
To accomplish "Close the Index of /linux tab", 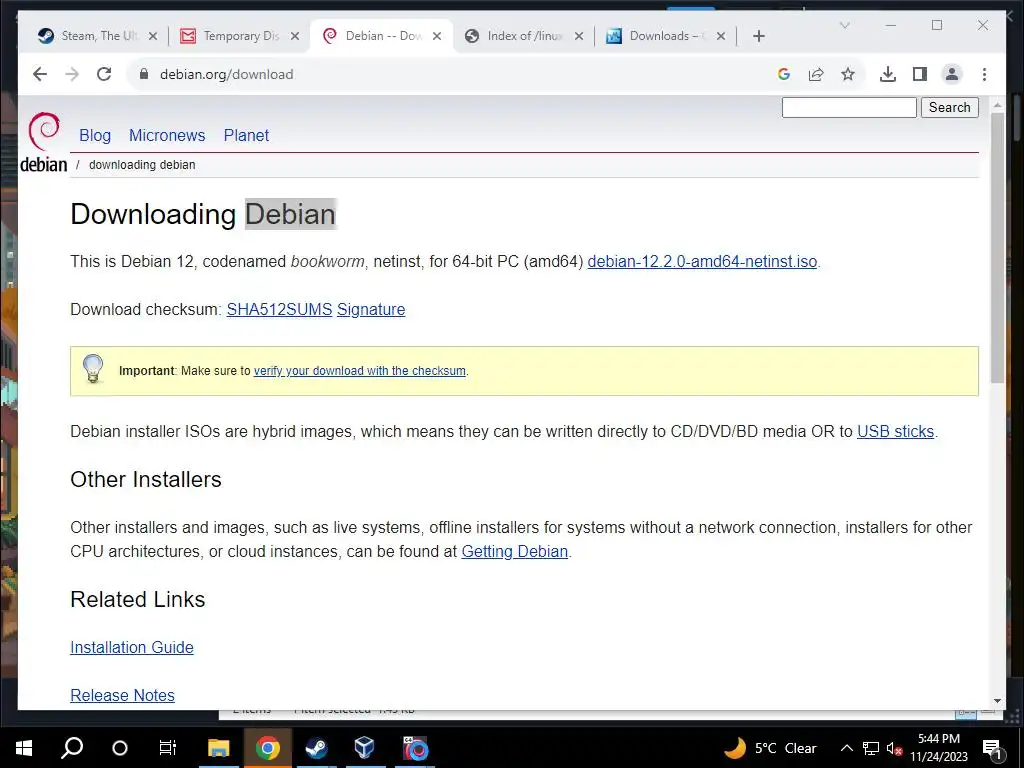I will click(579, 36).
